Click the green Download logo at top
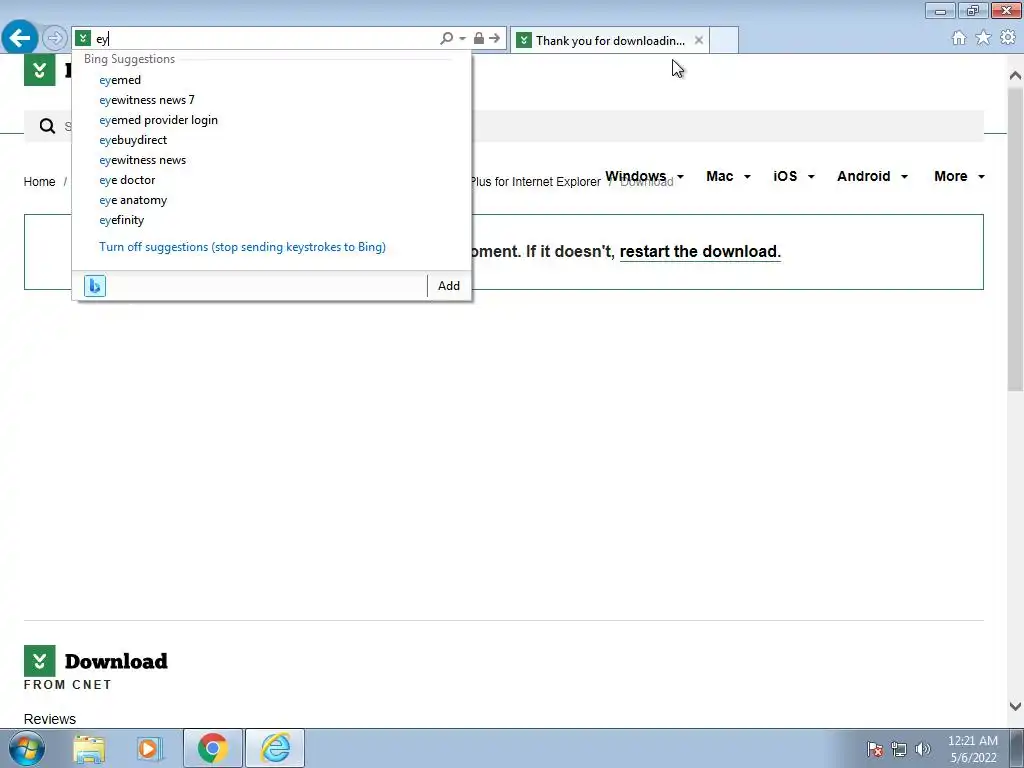The height and width of the screenshot is (768, 1024). (x=39, y=70)
